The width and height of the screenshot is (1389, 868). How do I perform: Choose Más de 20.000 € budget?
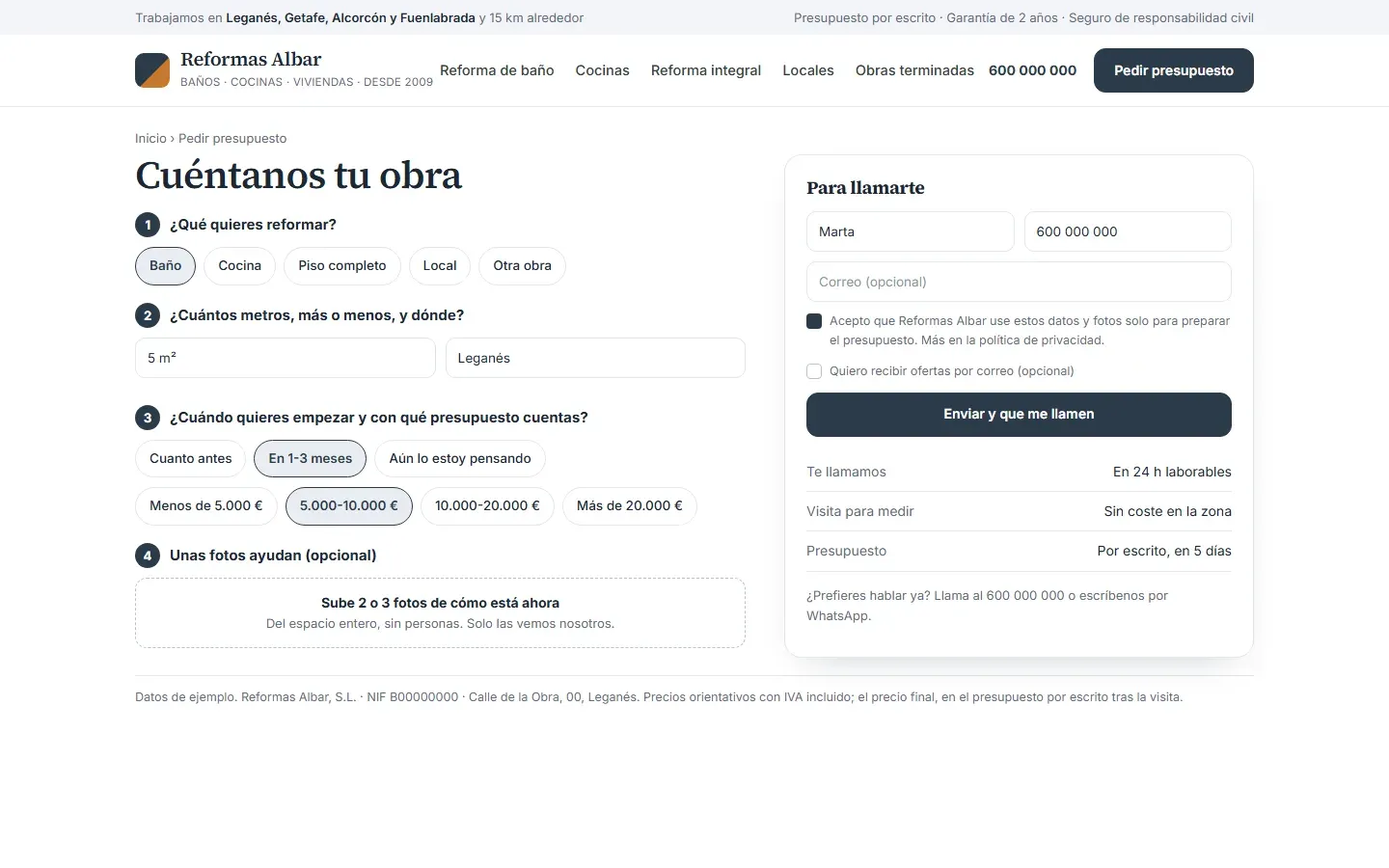(x=629, y=506)
